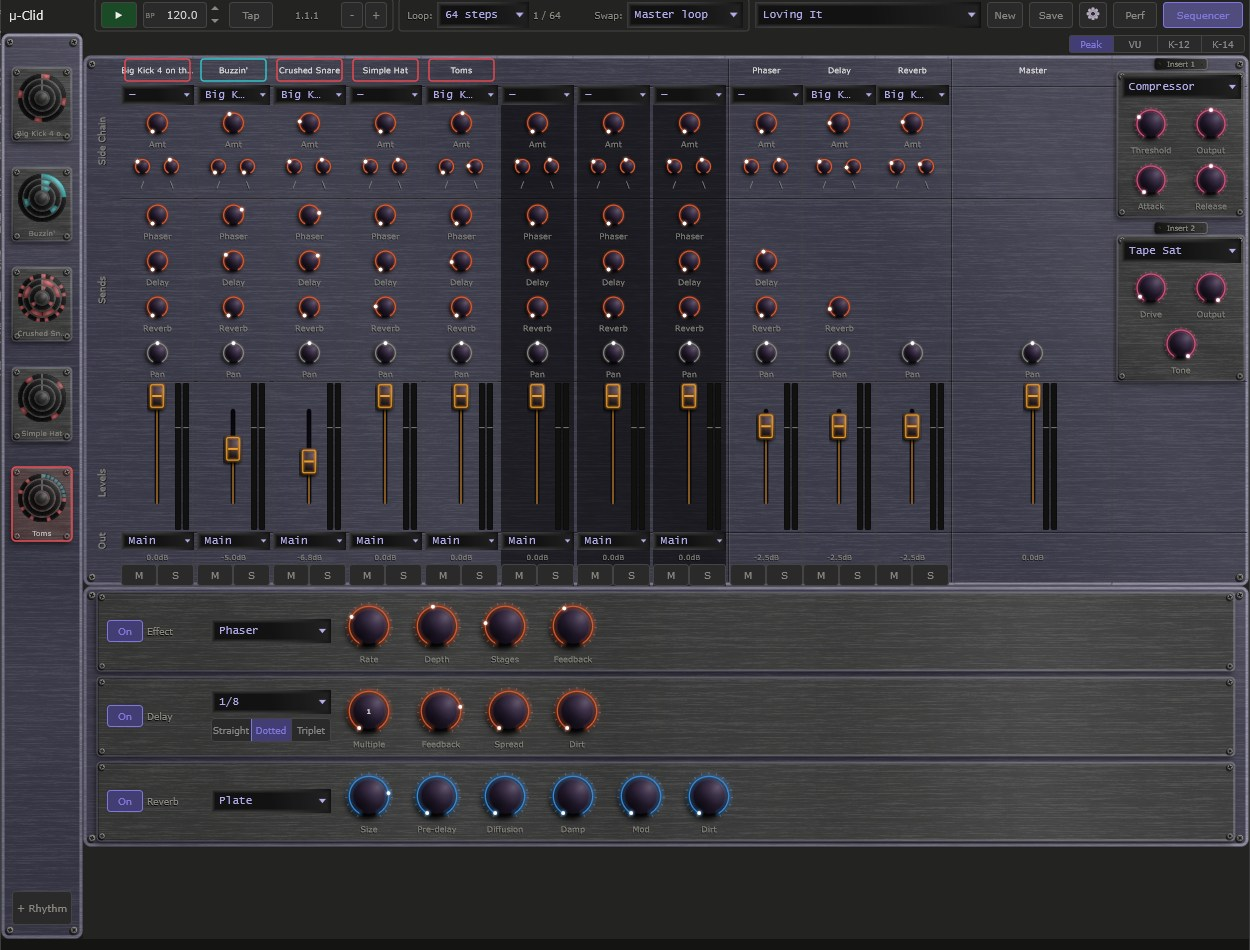Click the Phaser Depth knob
The image size is (1250, 950).
click(x=437, y=627)
